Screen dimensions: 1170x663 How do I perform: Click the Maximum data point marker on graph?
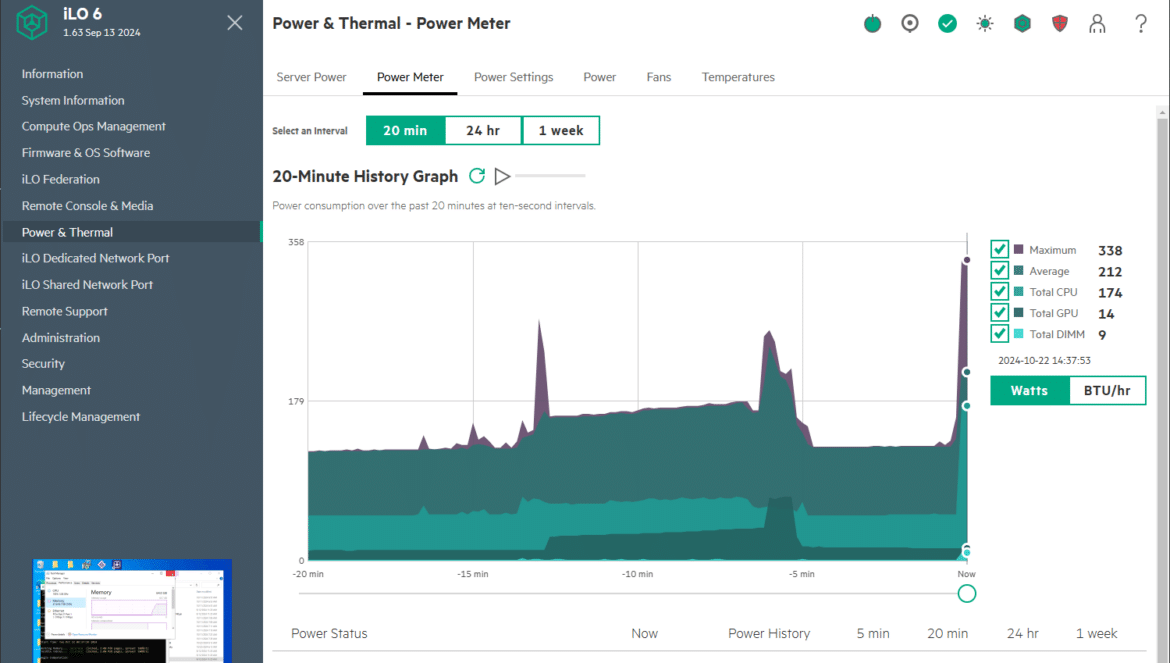966,260
